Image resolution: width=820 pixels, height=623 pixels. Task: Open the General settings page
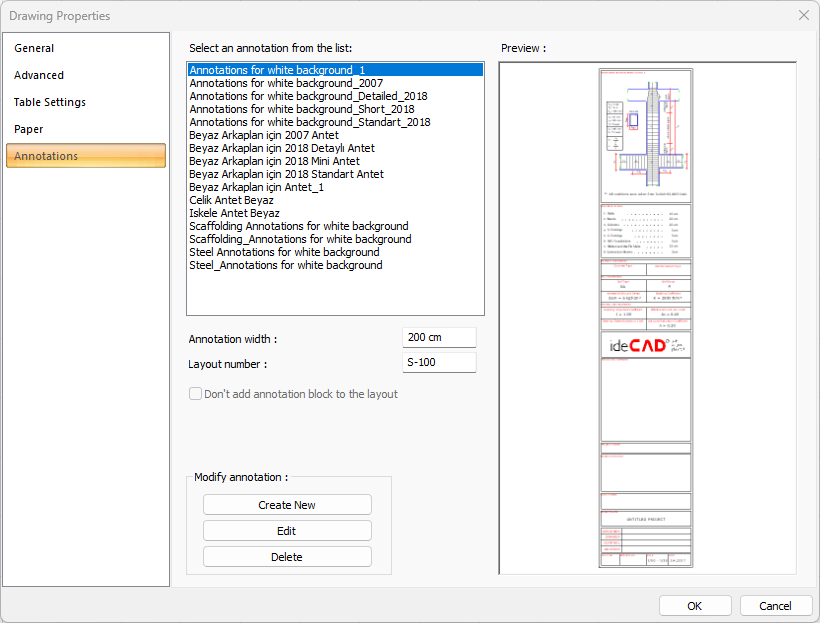(34, 48)
